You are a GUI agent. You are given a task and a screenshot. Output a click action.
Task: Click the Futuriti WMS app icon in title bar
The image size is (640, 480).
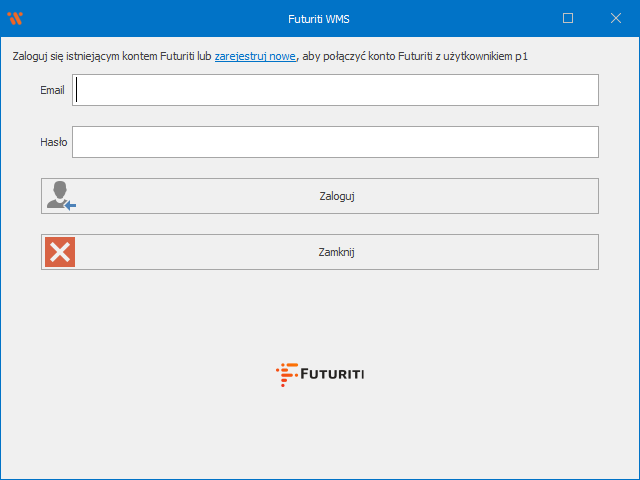(15, 18)
